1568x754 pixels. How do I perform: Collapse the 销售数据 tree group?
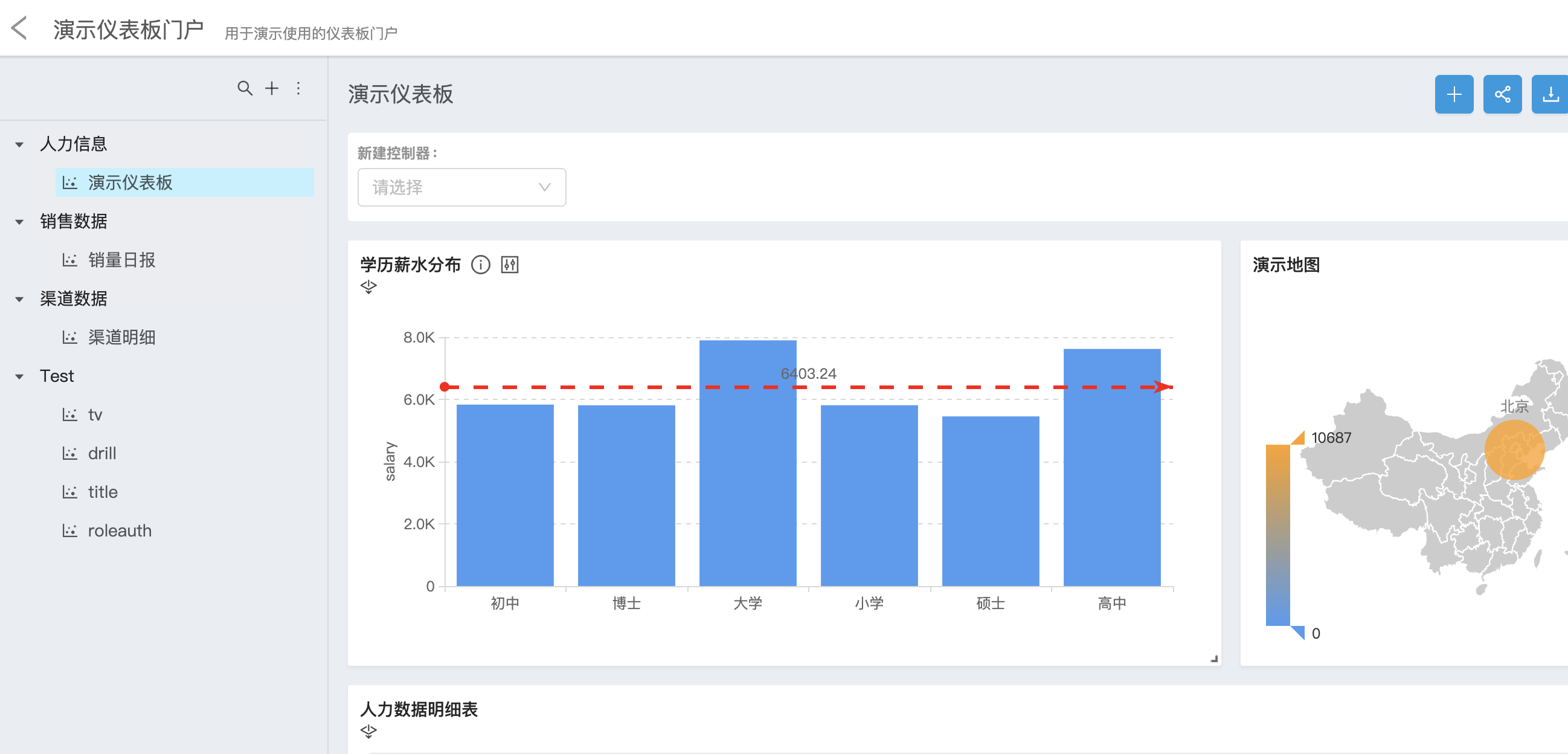coord(19,222)
